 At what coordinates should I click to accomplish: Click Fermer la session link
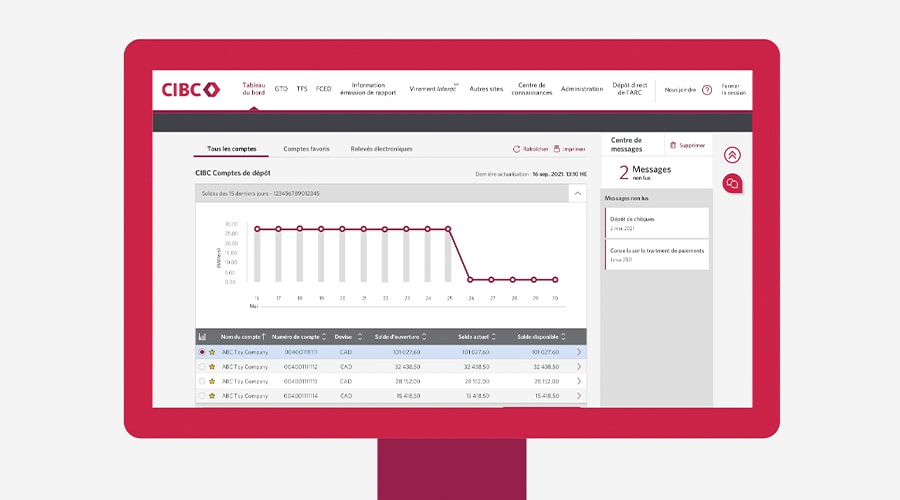click(x=734, y=90)
